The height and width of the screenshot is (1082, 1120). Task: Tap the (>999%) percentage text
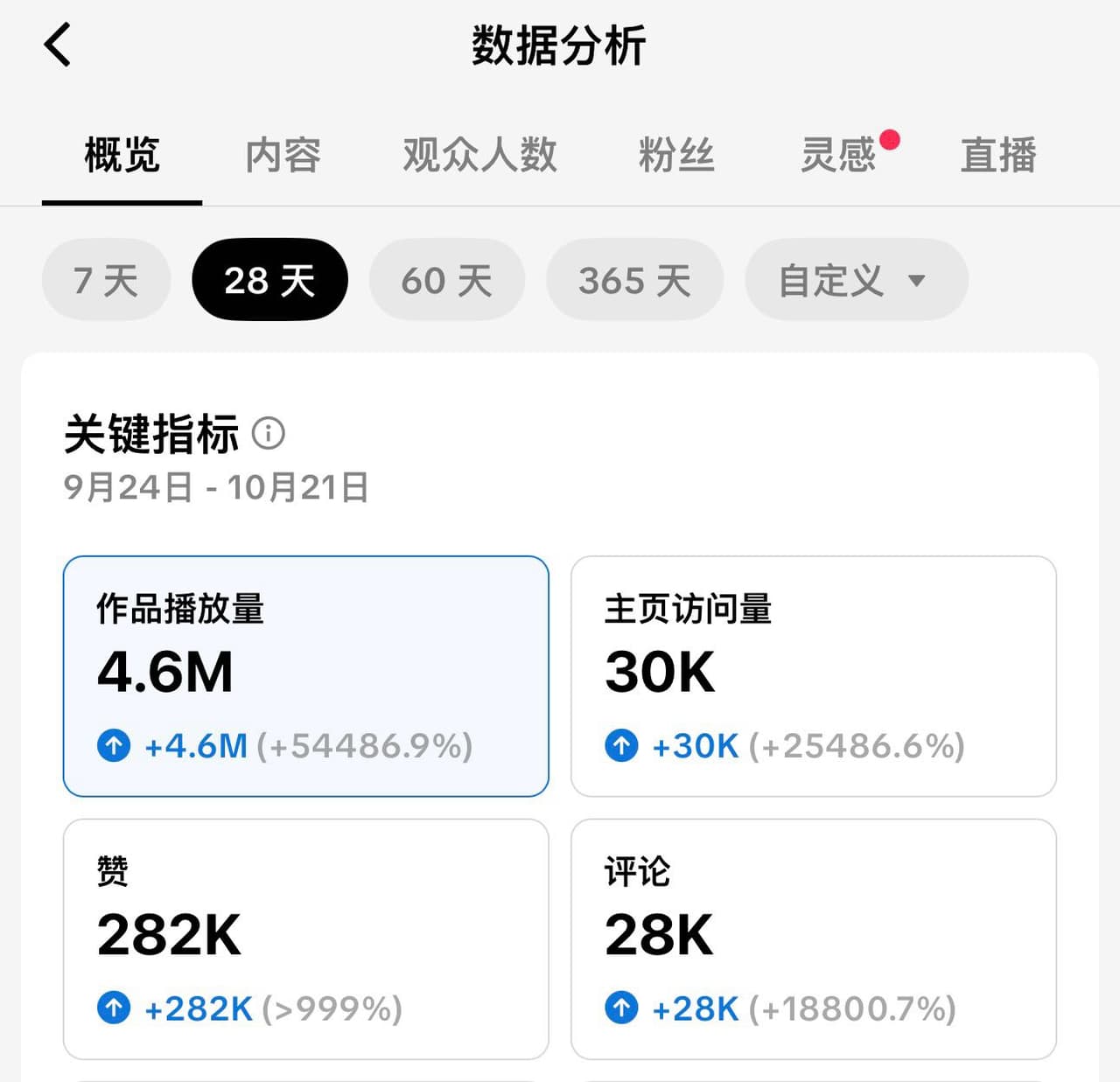pos(332,1009)
